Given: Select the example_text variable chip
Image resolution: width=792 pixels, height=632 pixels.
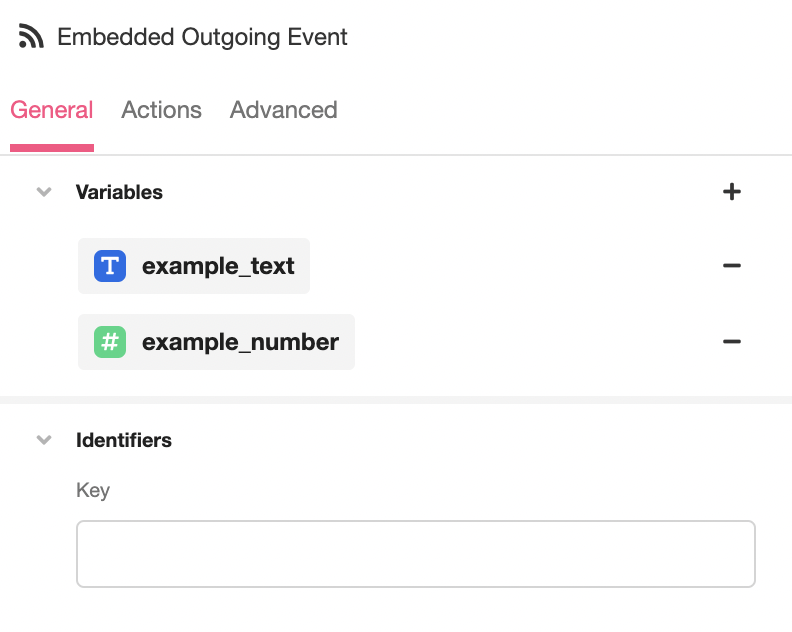Looking at the screenshot, I should tap(194, 266).
